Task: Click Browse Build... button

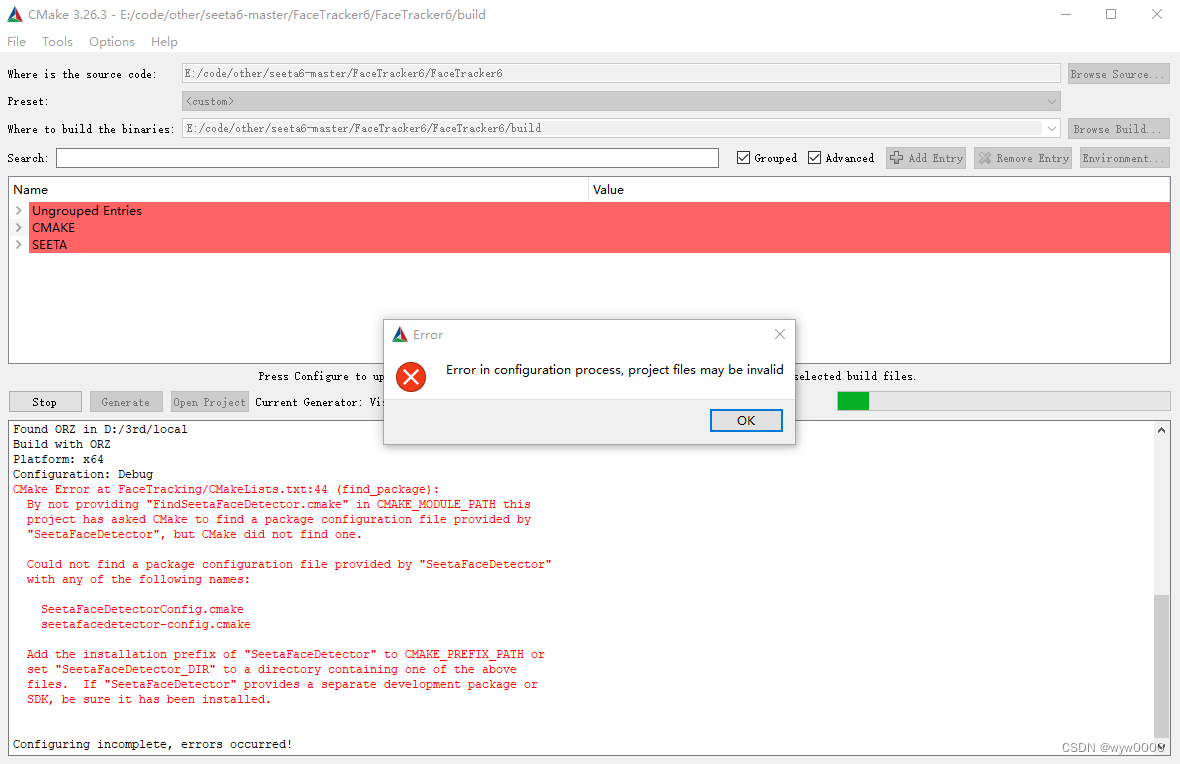Action: click(x=1119, y=129)
